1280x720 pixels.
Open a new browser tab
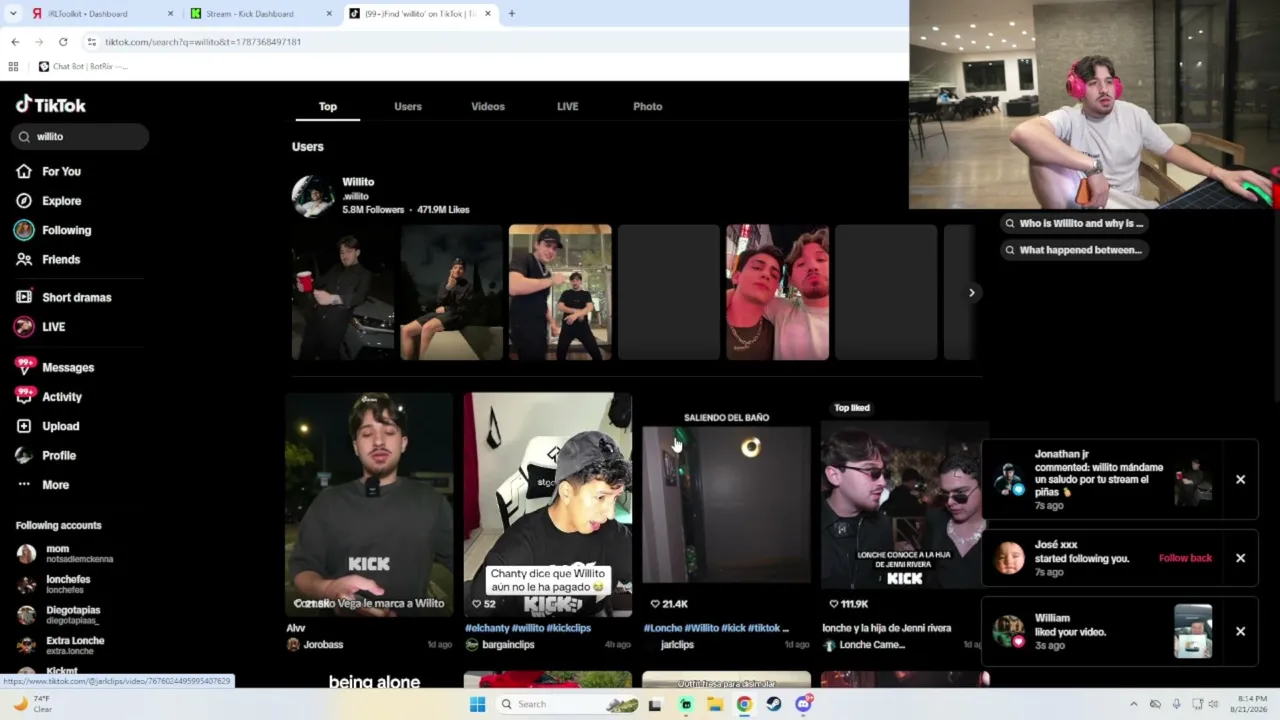pos(511,14)
